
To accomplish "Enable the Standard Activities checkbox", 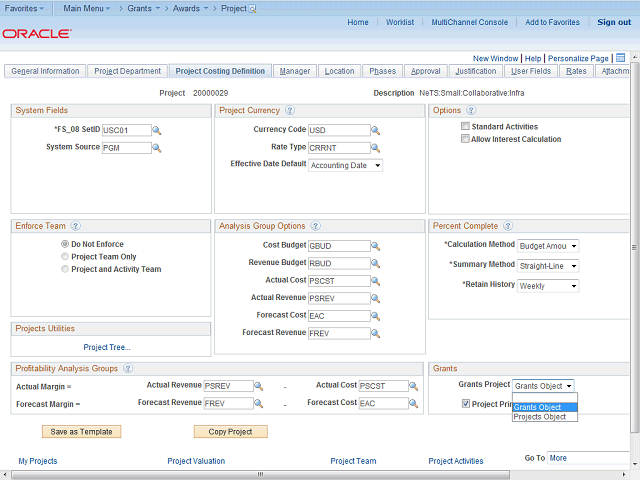I will (465, 127).
